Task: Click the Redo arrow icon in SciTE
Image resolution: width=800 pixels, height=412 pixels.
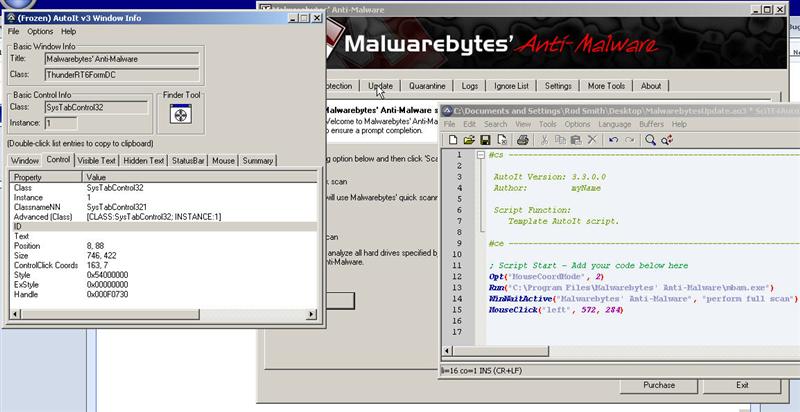Action: pyautogui.click(x=630, y=140)
